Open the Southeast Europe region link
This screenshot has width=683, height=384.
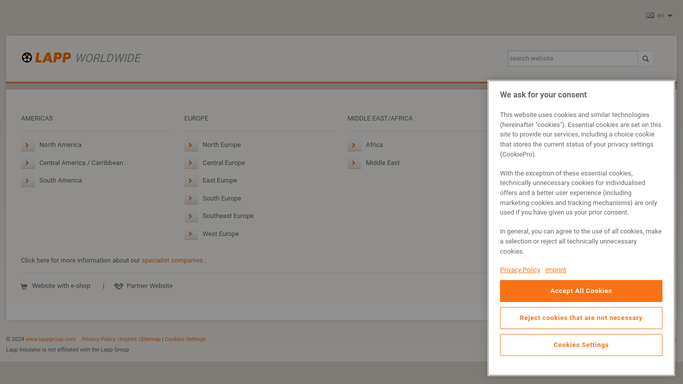[x=228, y=216]
